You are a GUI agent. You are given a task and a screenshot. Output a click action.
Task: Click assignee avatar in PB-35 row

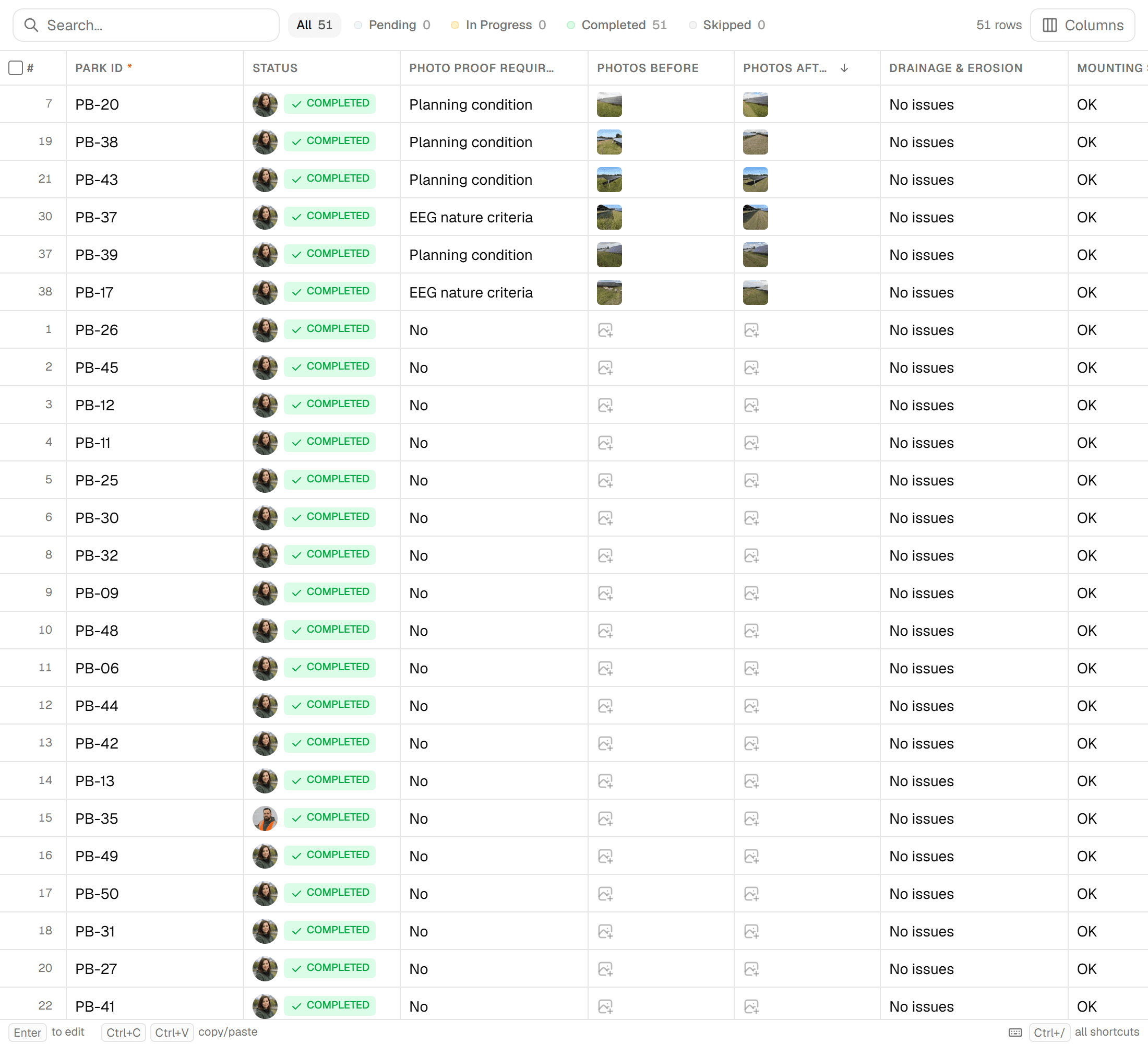(x=266, y=818)
